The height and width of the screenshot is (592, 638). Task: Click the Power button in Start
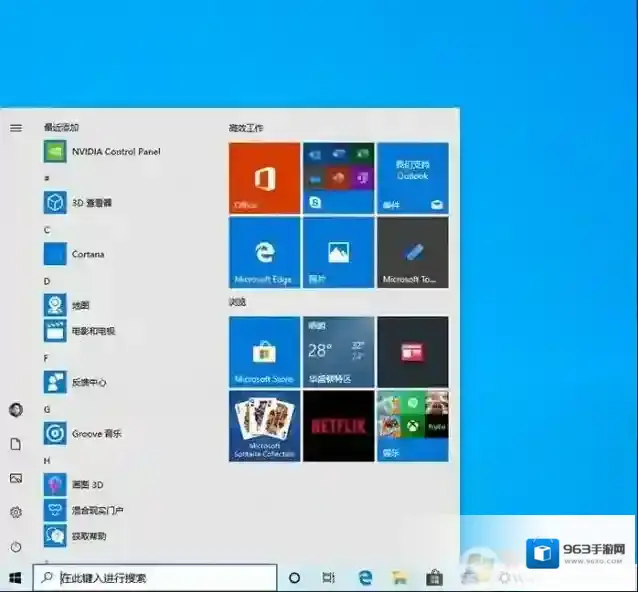[x=16, y=546]
